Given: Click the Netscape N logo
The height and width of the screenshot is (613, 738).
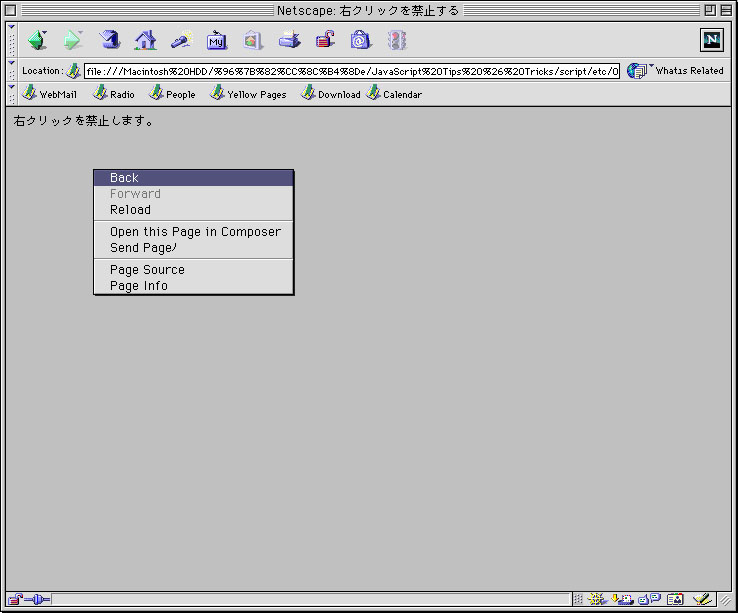Looking at the screenshot, I should pos(712,40).
